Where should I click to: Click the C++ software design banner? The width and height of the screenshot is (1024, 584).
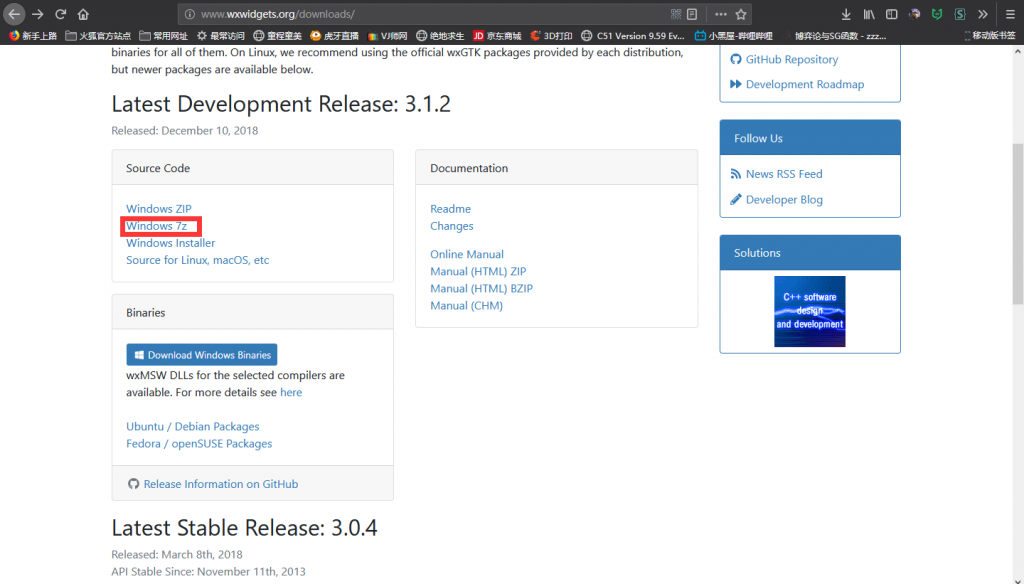[810, 311]
